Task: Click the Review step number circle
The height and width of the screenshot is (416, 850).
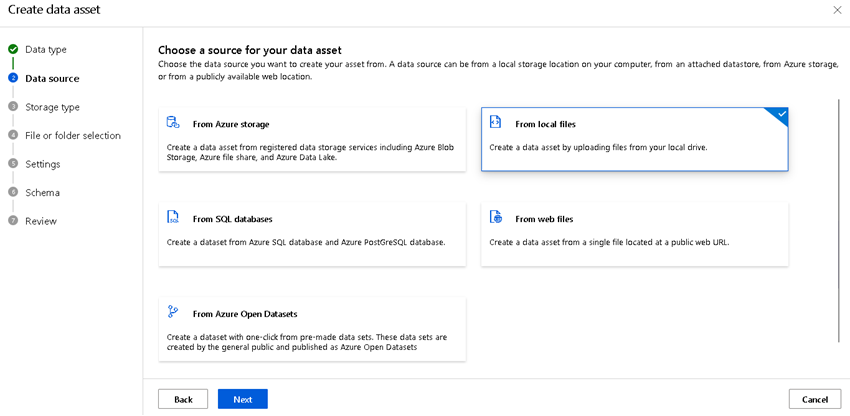Action: coord(13,221)
